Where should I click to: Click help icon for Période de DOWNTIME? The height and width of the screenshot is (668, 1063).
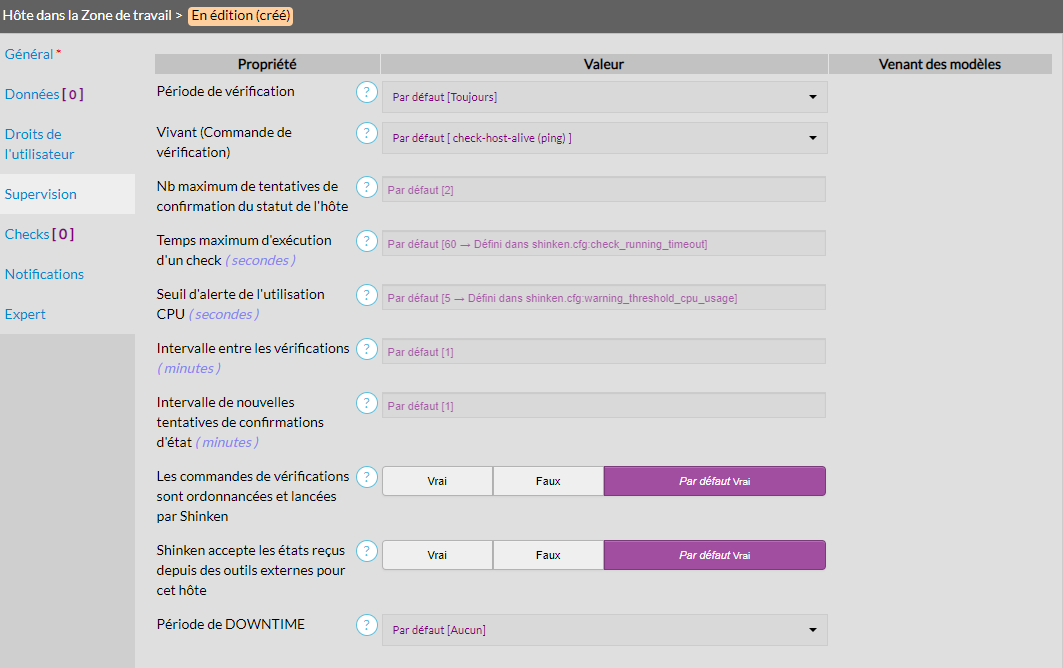pos(367,625)
